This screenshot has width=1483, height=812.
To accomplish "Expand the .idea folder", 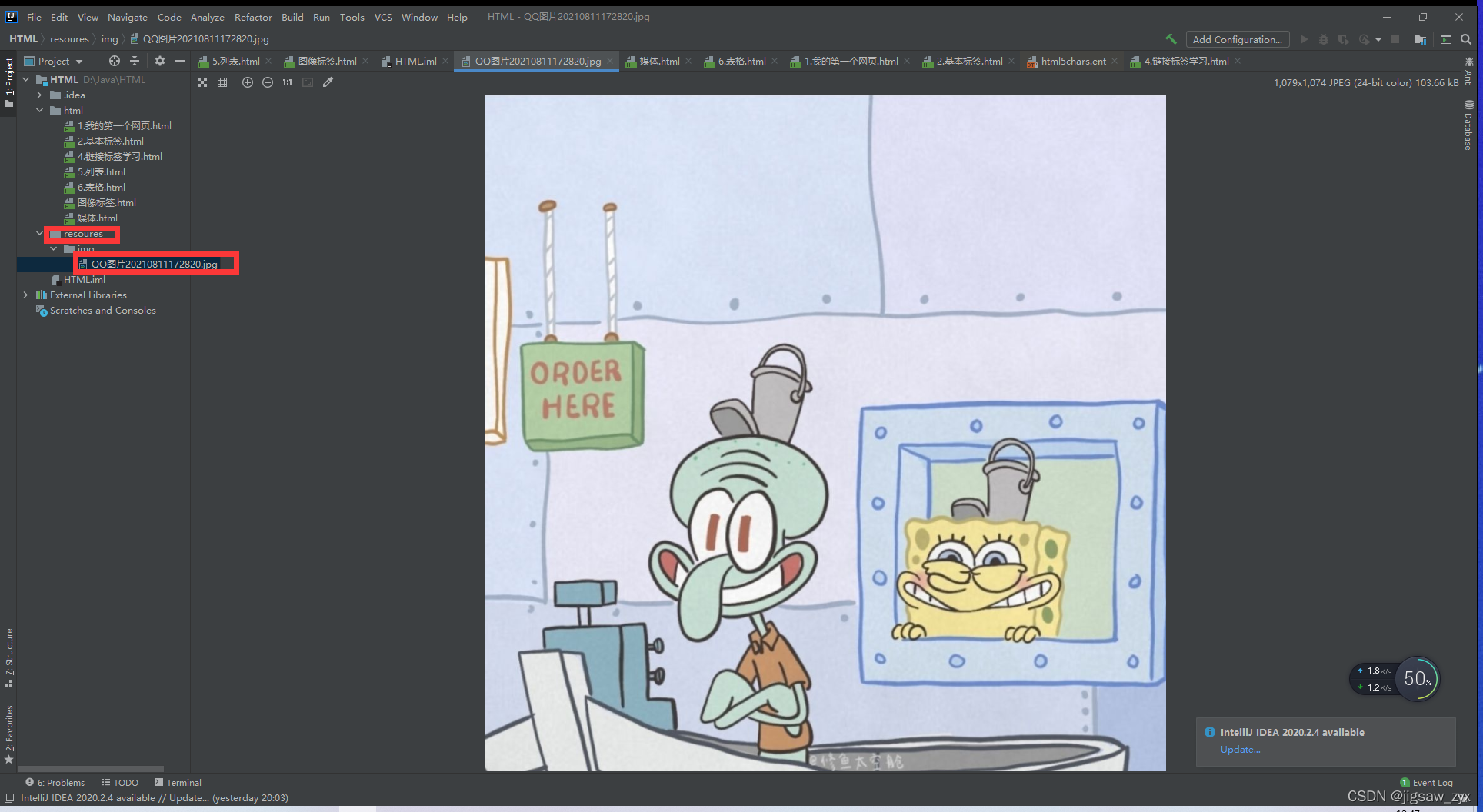I will tap(40, 95).
